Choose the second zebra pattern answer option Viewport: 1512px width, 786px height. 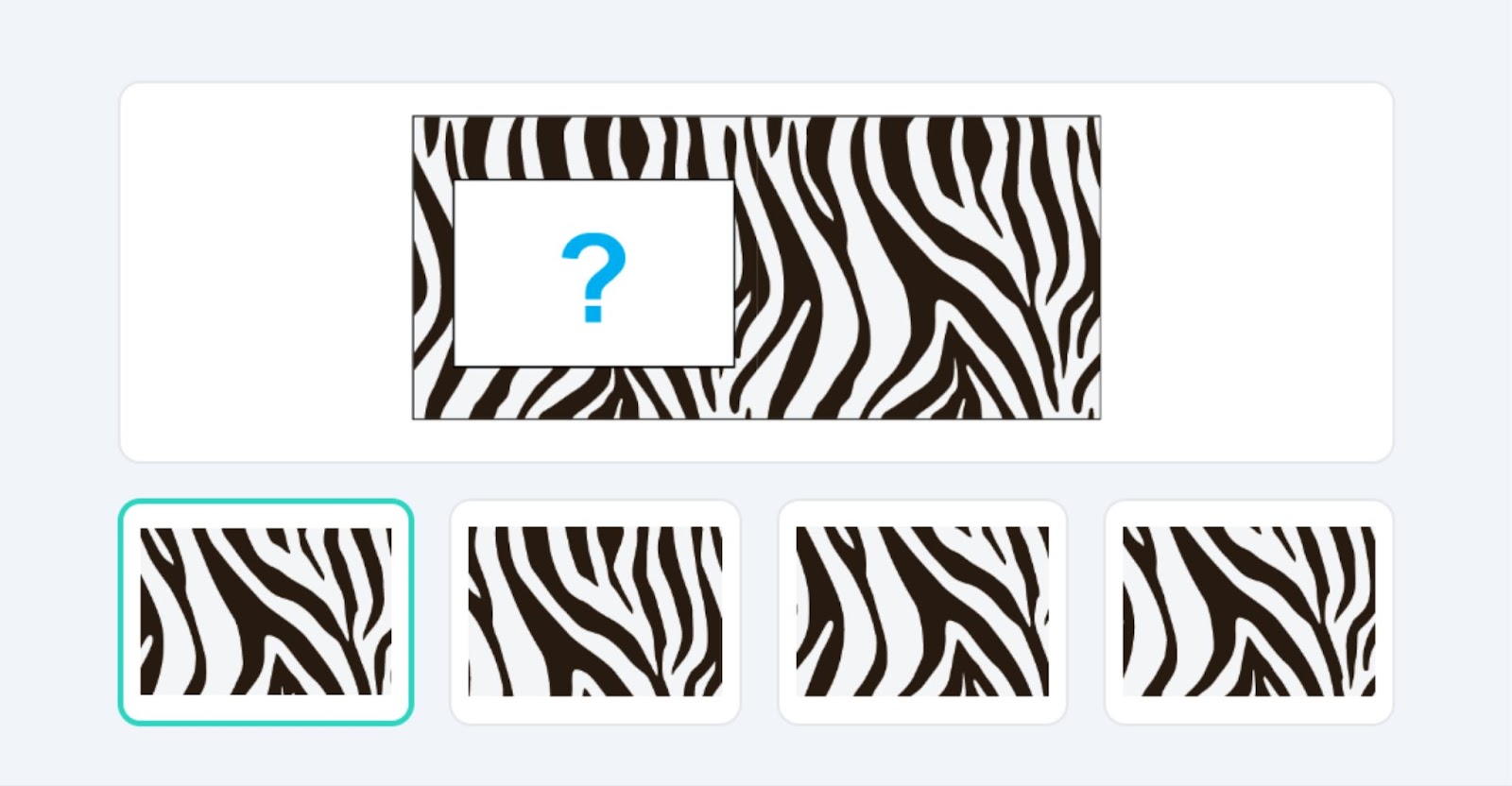(595, 612)
